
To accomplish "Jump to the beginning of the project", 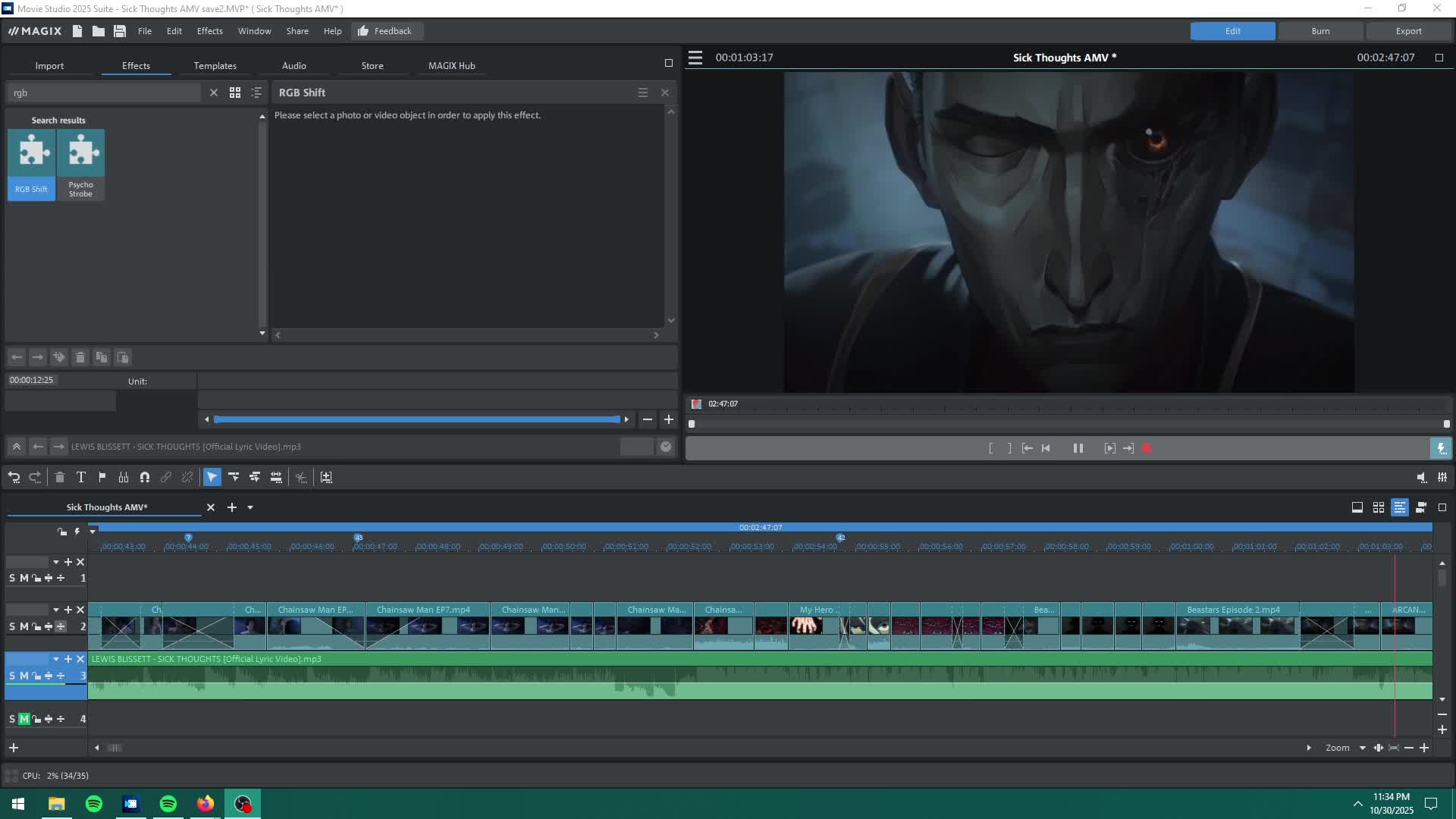I will [x=1046, y=448].
